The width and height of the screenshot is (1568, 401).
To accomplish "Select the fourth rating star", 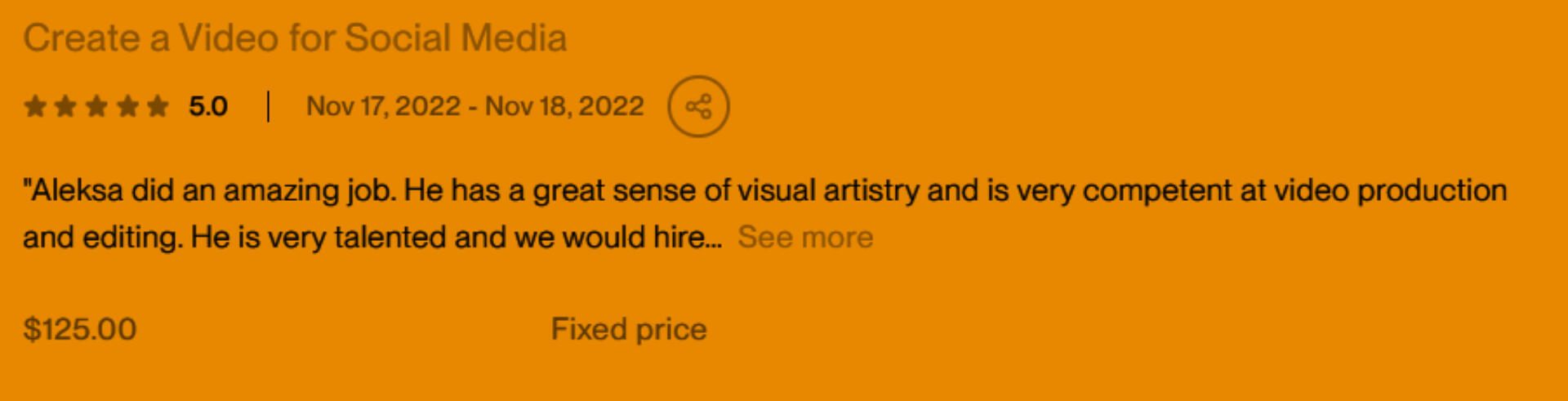I will pyautogui.click(x=127, y=106).
